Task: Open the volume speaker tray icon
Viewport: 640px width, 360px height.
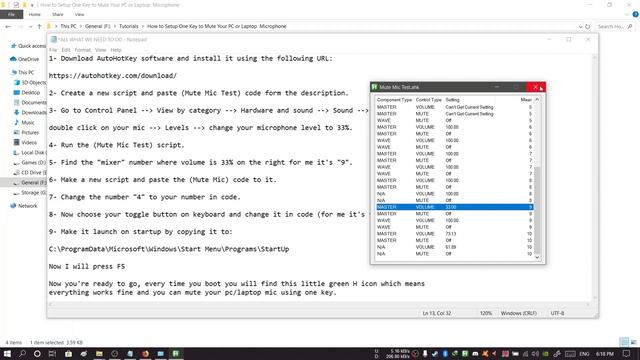Action: pos(535,354)
